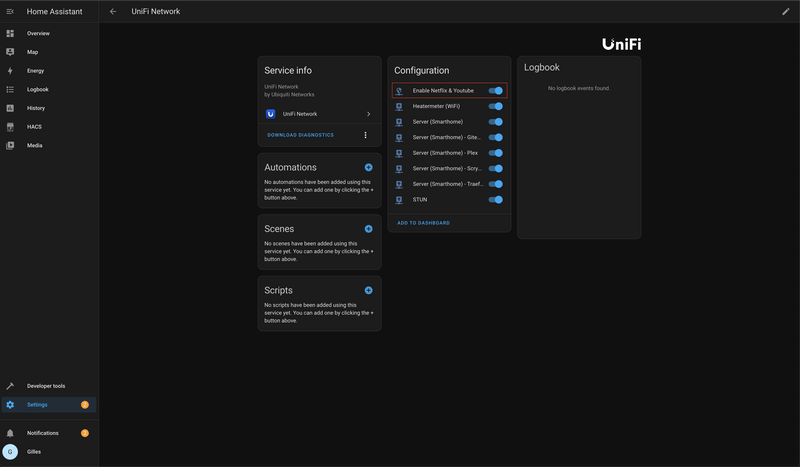
Task: Toggle Enable Netflix & Youtube switch
Action: tap(496, 90)
